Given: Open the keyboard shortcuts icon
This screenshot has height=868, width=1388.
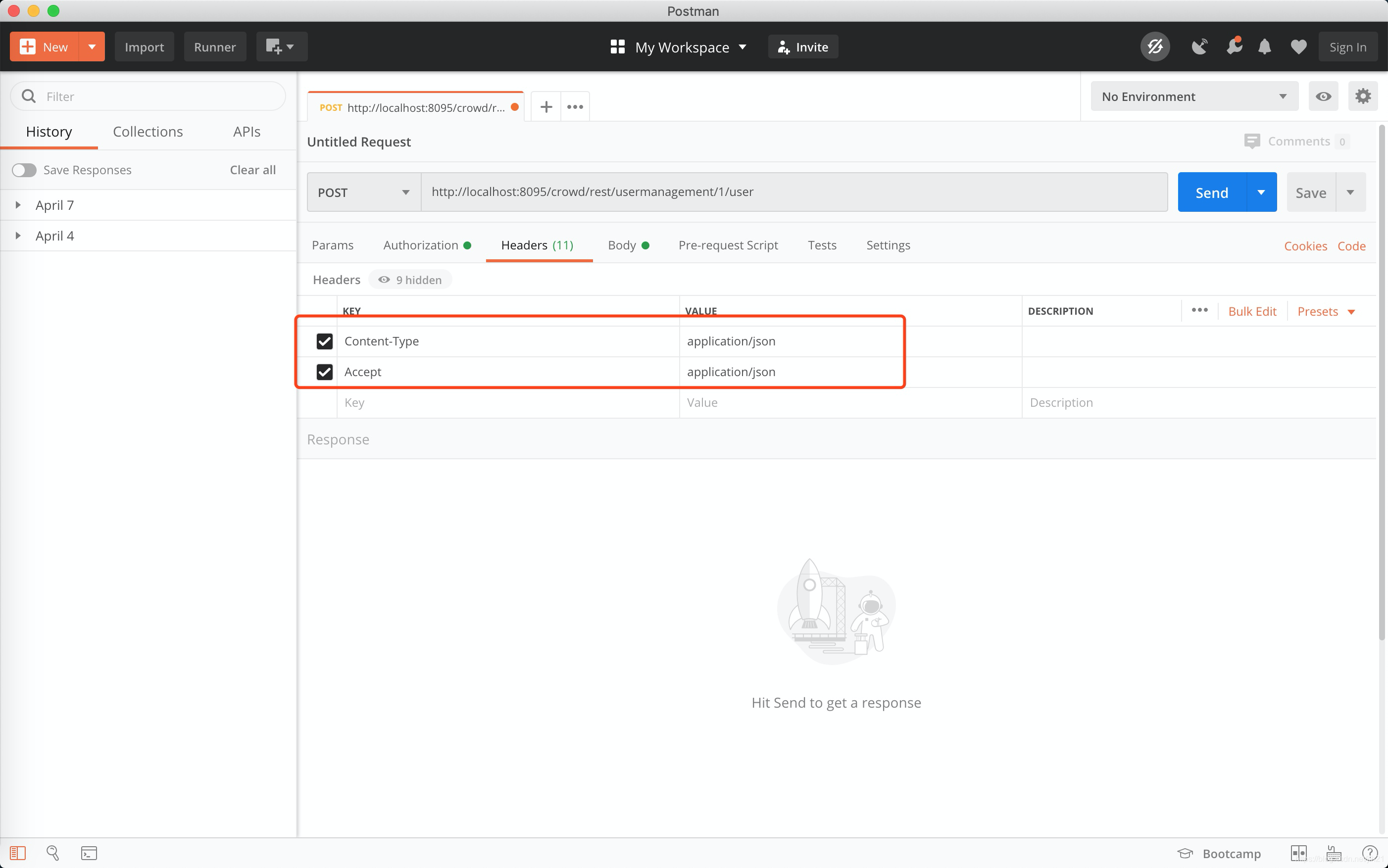Looking at the screenshot, I should [1334, 853].
